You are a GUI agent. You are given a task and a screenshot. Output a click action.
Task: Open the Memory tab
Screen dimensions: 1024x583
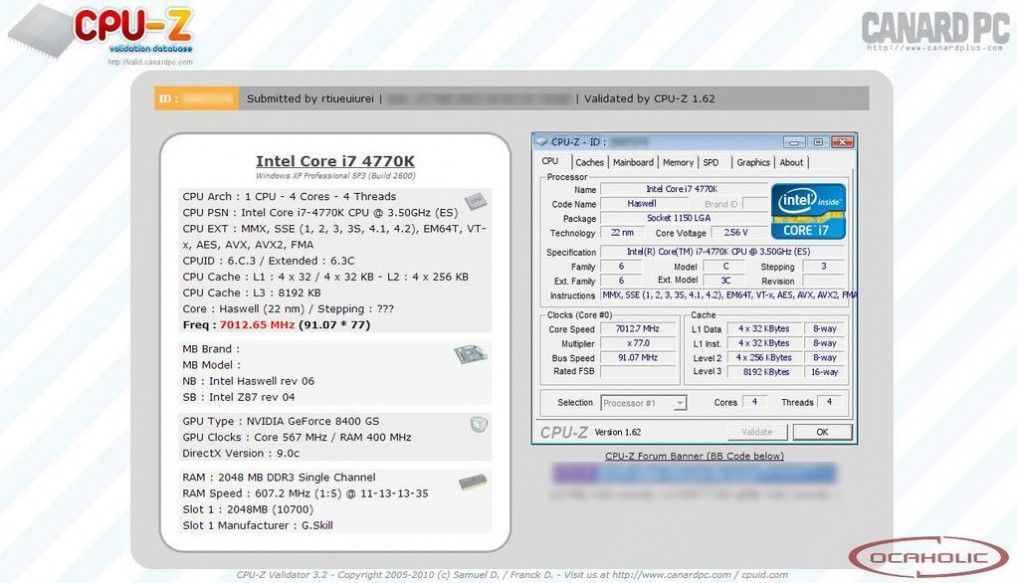[x=678, y=163]
